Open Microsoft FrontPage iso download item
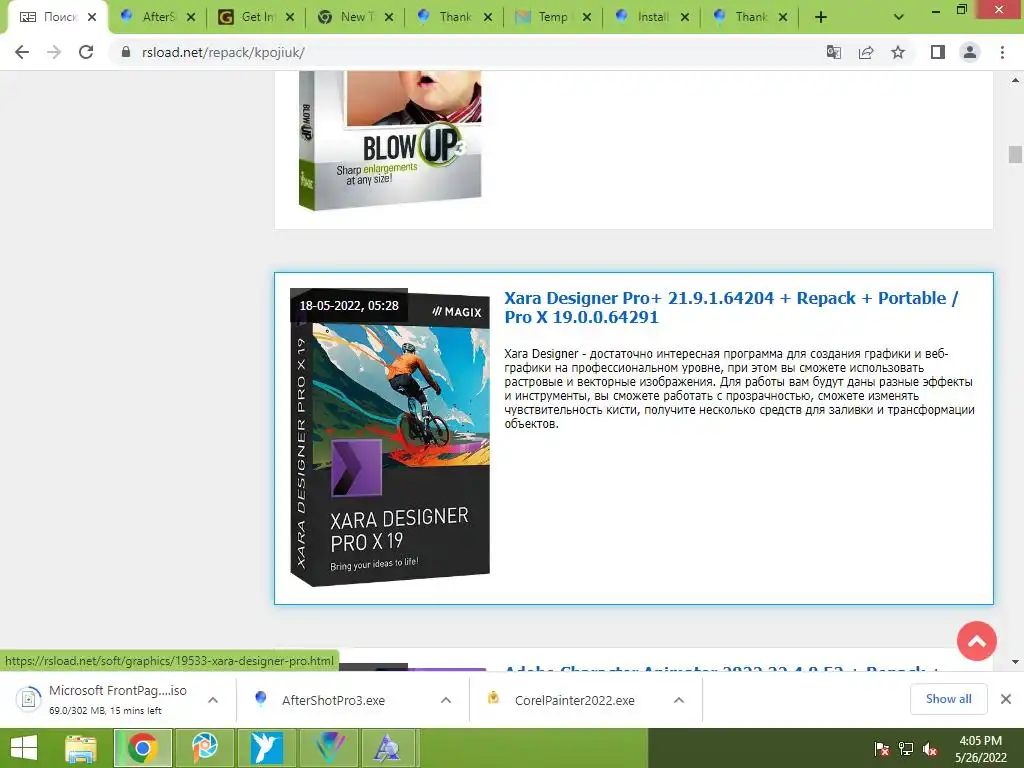Viewport: 1024px width, 768px height. pos(103,699)
